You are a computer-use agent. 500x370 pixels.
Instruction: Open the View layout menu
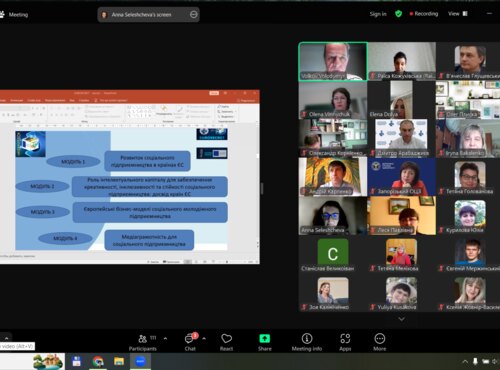[458, 14]
